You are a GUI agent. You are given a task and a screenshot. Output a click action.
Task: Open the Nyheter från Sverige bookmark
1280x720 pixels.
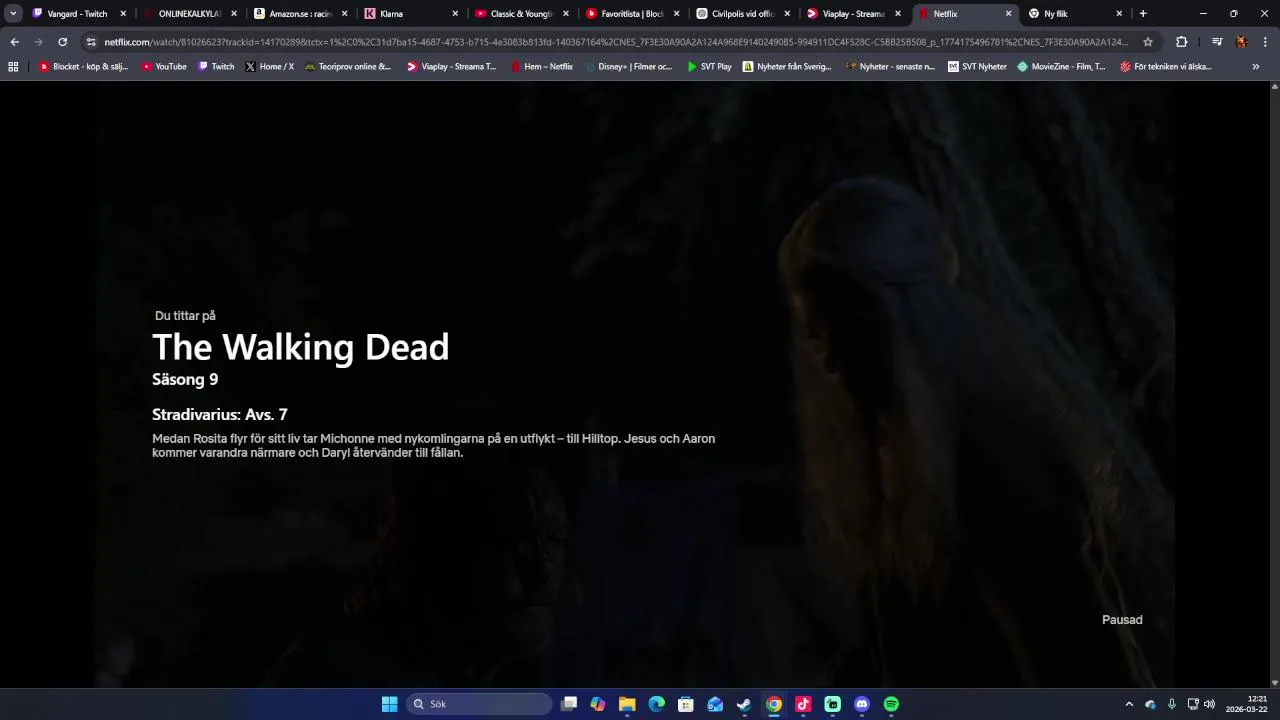coord(787,67)
